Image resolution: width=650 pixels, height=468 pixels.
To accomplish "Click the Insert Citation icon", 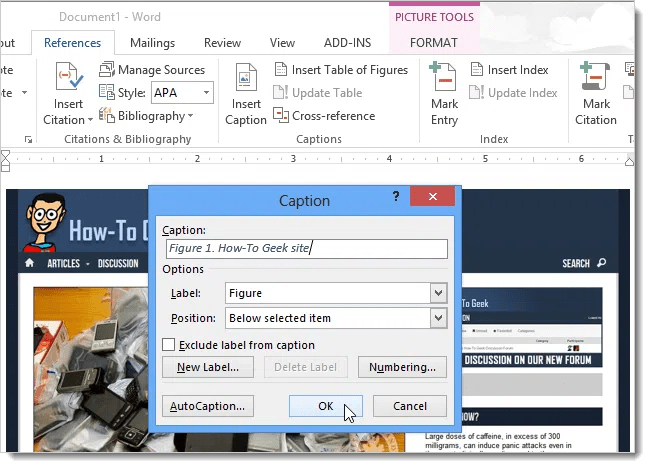I will coord(69,77).
